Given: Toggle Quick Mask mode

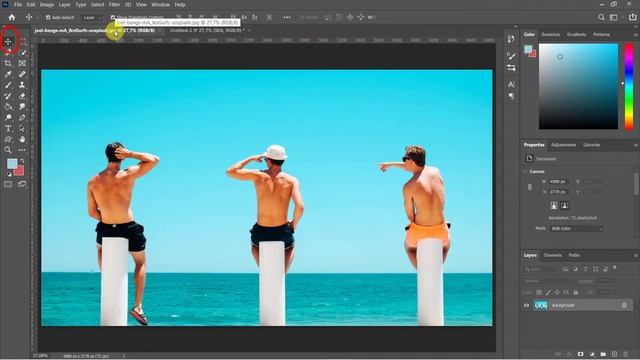Looking at the screenshot, I should tap(8, 184).
